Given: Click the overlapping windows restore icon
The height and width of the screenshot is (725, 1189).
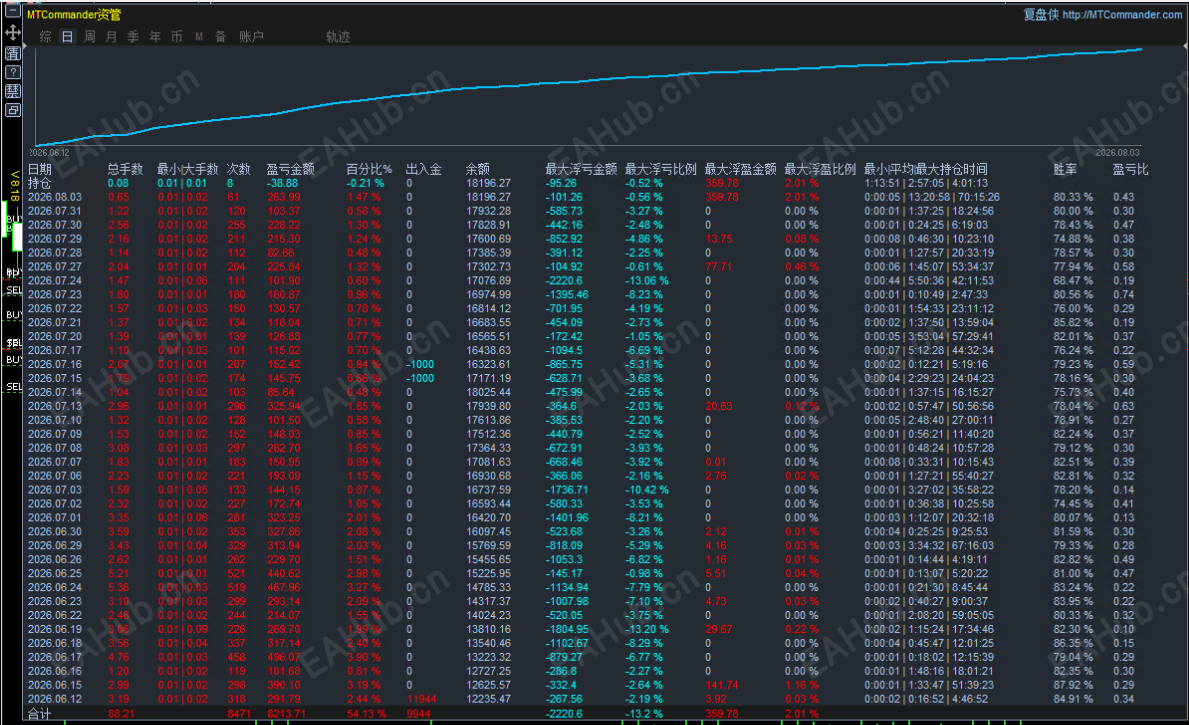Looking at the screenshot, I should tap(13, 110).
